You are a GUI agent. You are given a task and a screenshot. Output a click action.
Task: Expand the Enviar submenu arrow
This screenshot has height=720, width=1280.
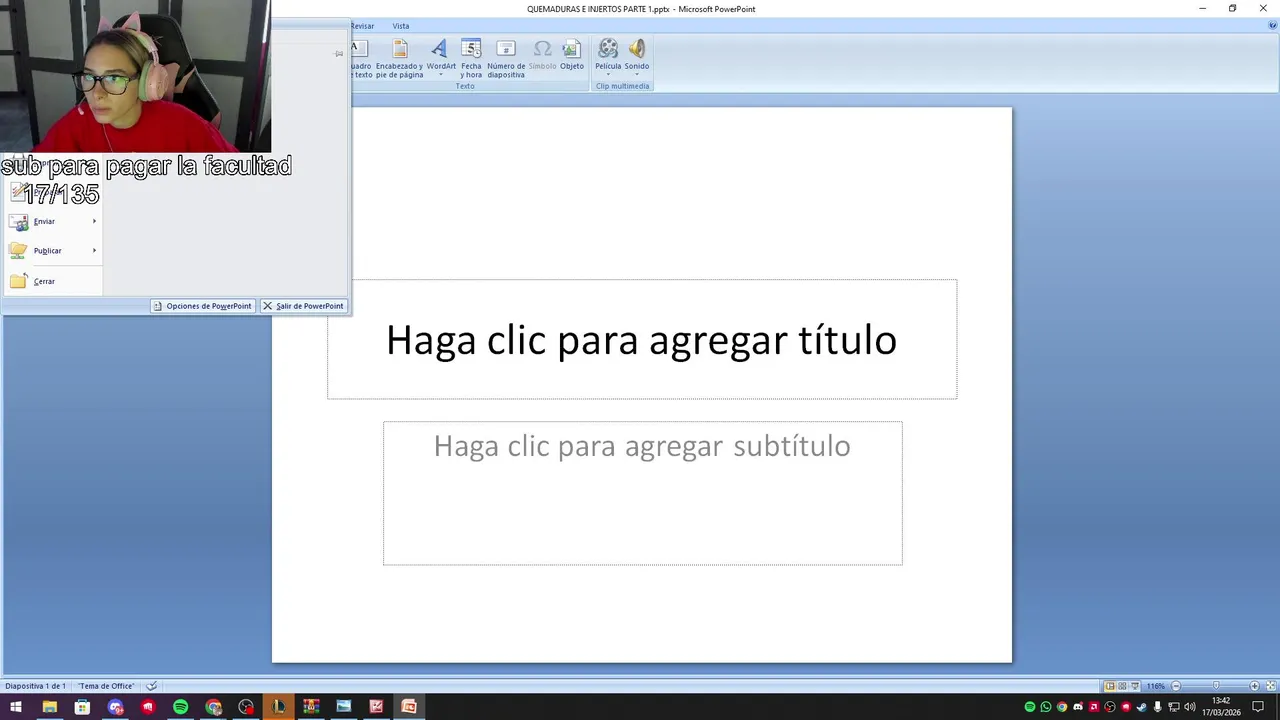click(x=94, y=221)
